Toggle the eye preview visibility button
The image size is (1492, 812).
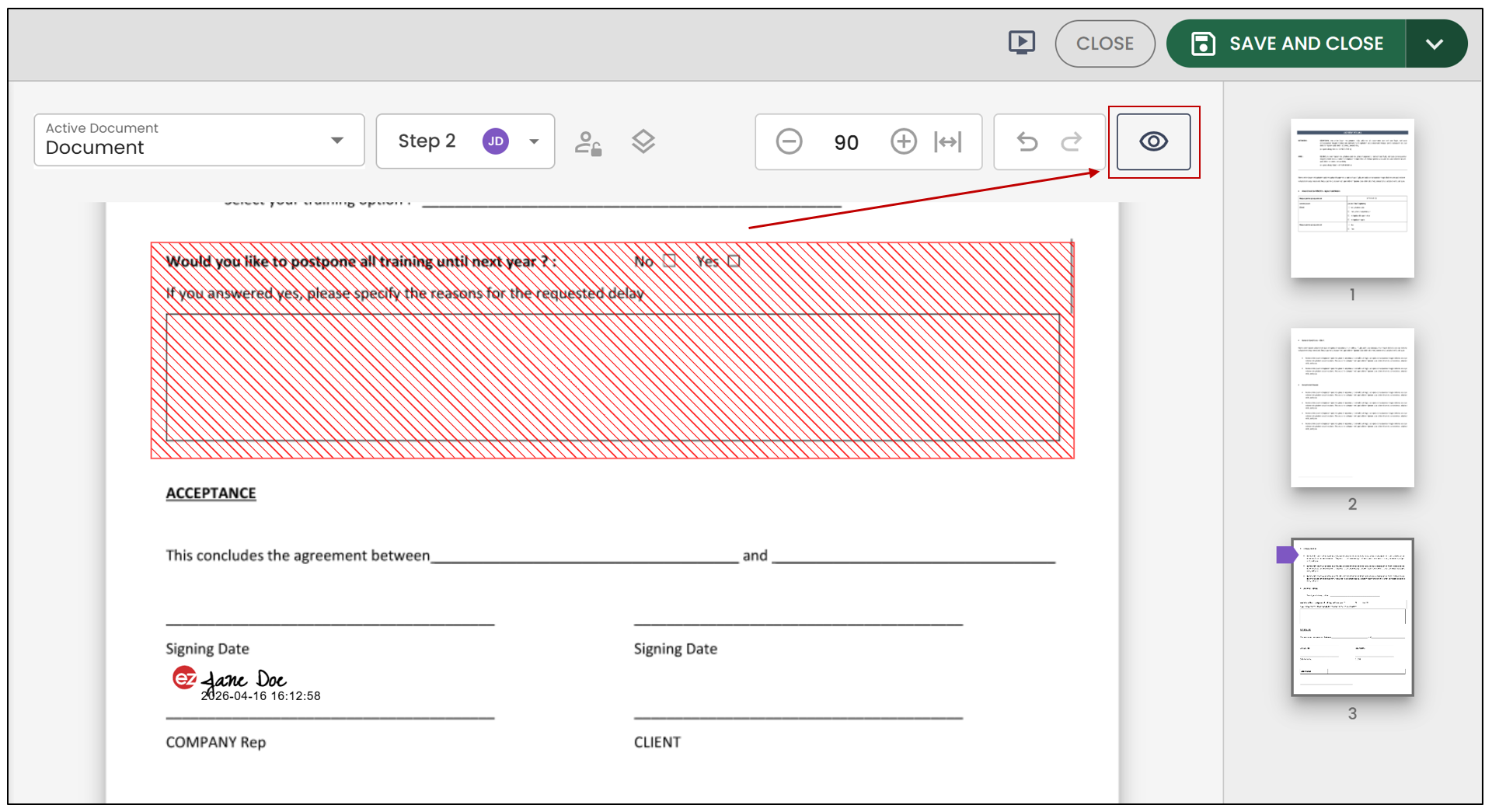click(1153, 141)
